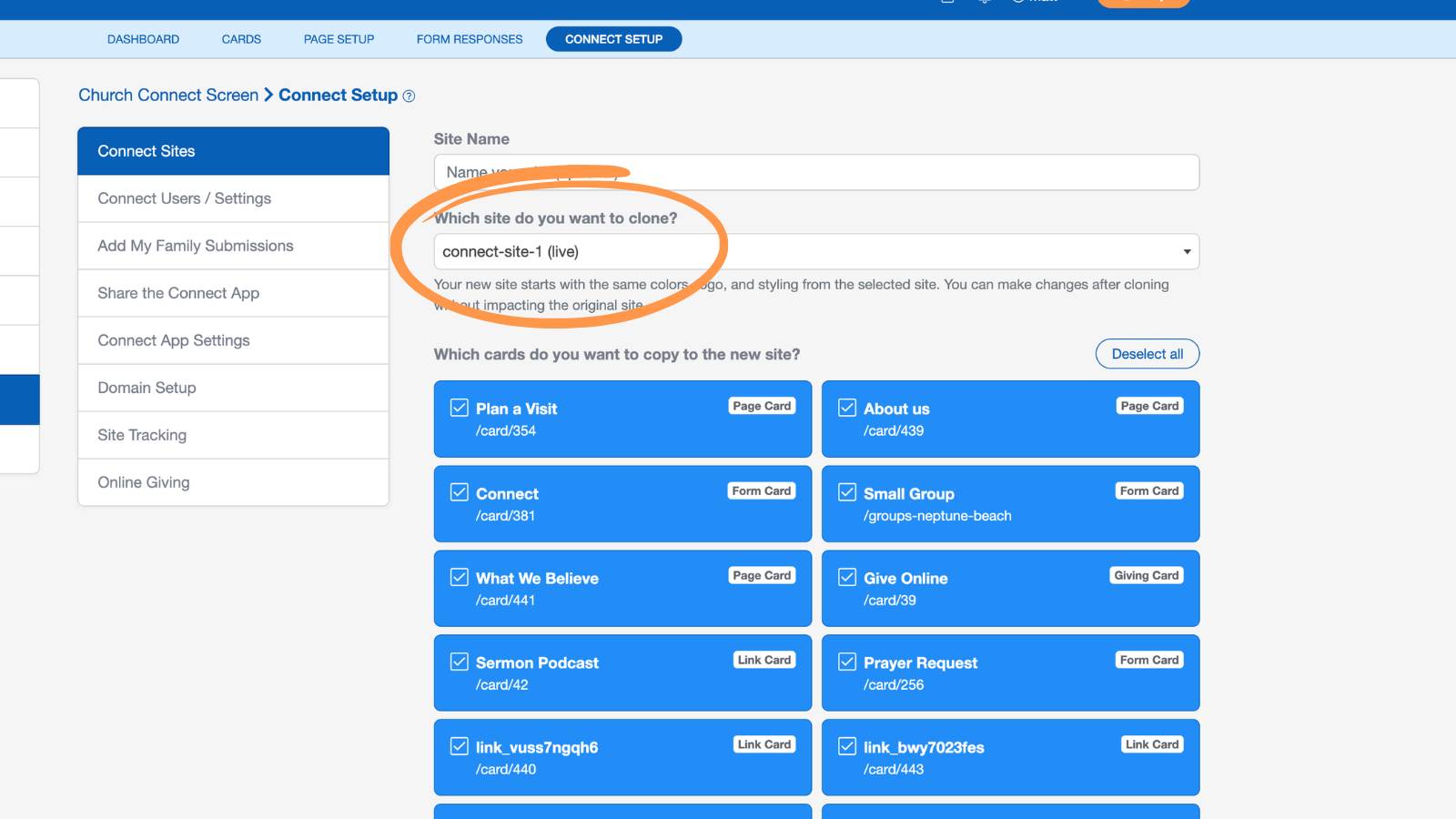Click the Page Card tag on About us
This screenshot has height=819, width=1456.
[x=1149, y=406]
